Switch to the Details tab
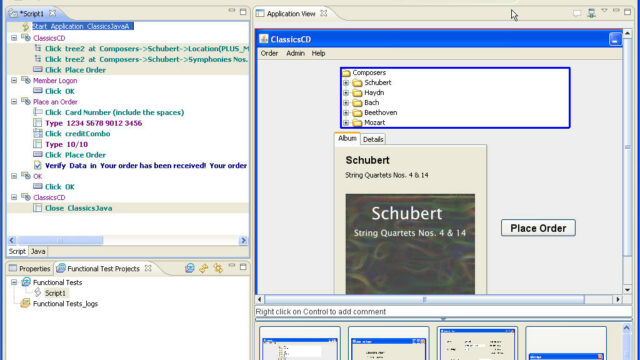The height and width of the screenshot is (360, 640). pyautogui.click(x=373, y=139)
